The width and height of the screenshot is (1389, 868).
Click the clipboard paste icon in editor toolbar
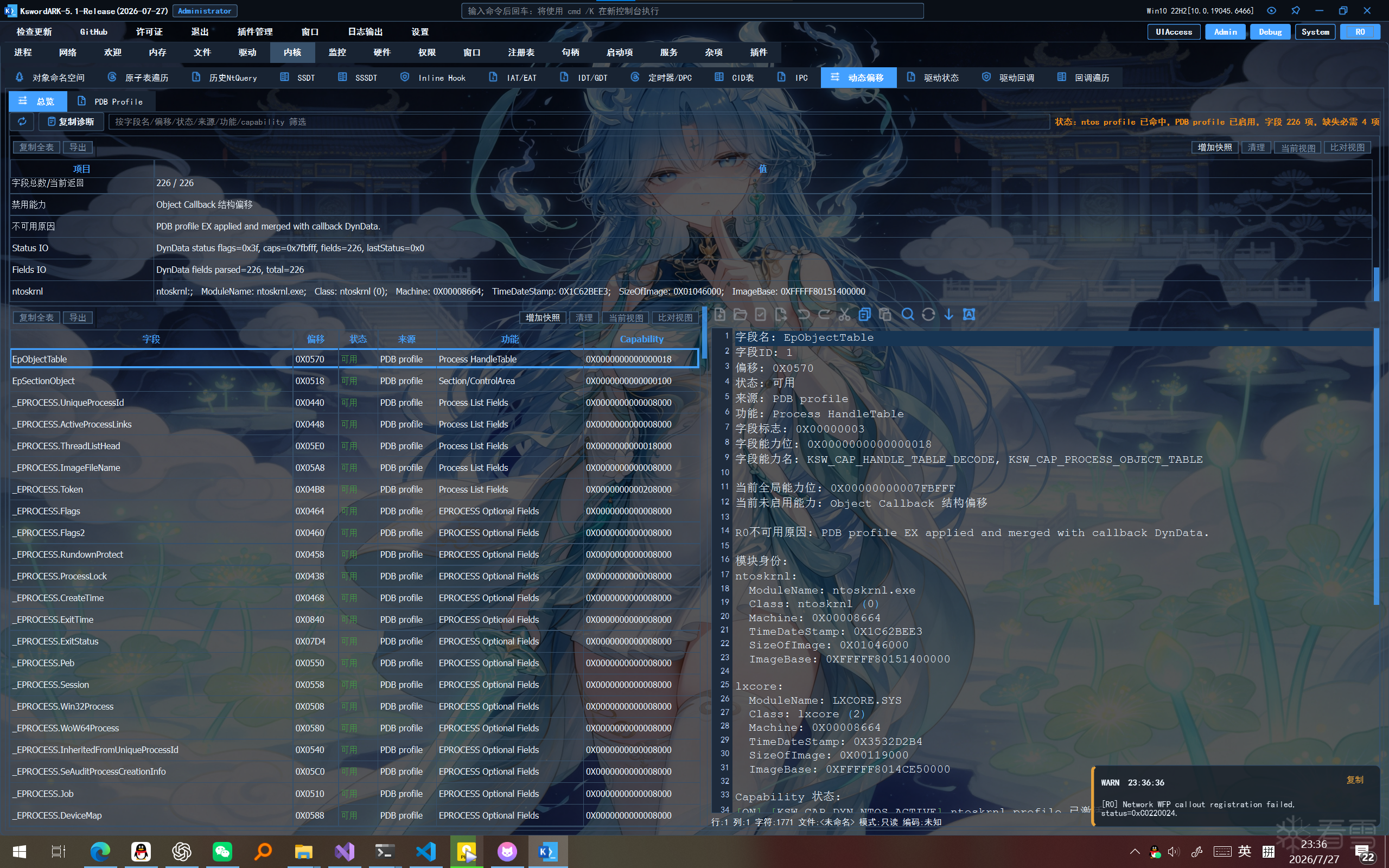885,314
